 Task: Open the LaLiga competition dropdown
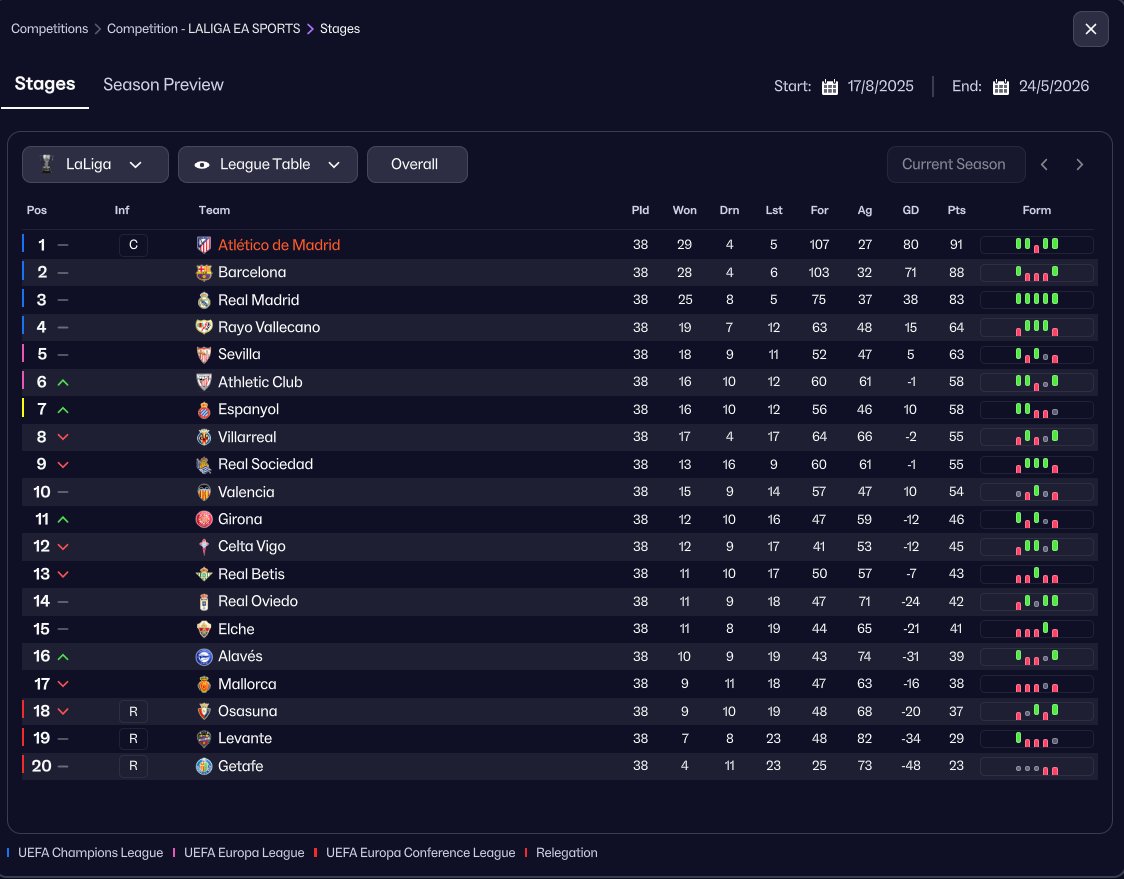[x=95, y=165]
